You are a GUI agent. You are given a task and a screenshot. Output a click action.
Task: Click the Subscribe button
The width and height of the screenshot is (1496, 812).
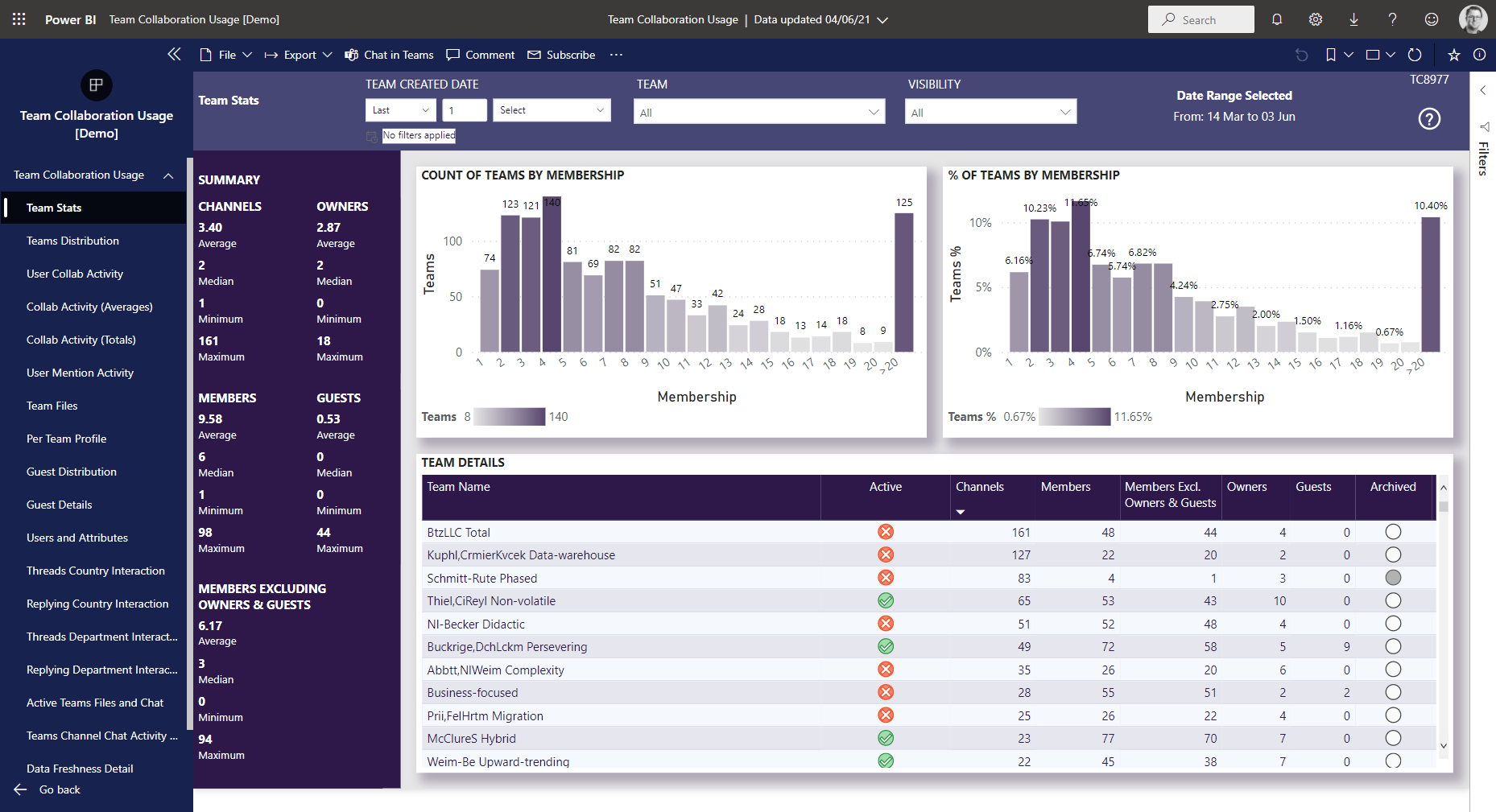click(x=561, y=55)
